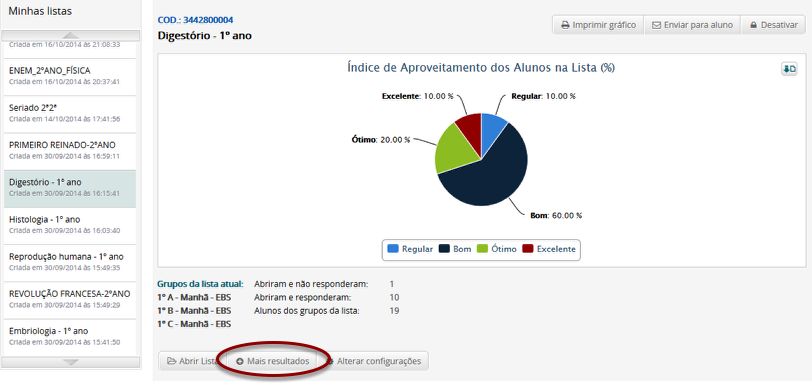
Task: Click group 1º B - Manhã - EBS
Action: [194, 311]
